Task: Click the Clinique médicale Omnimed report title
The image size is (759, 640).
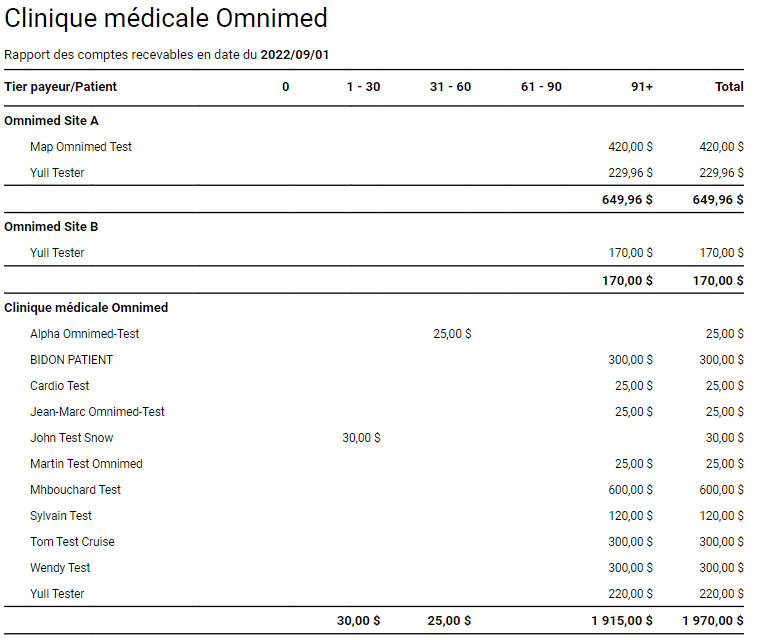Action: coord(166,19)
